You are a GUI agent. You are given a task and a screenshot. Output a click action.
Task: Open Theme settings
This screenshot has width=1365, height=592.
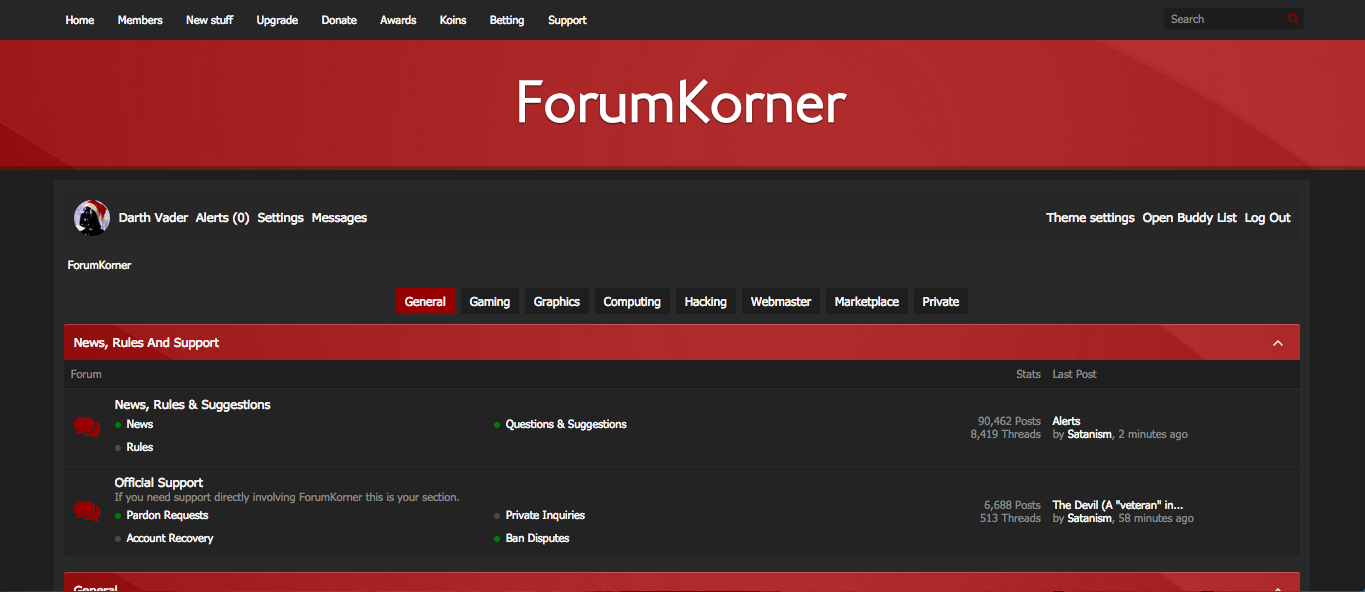[1090, 218]
